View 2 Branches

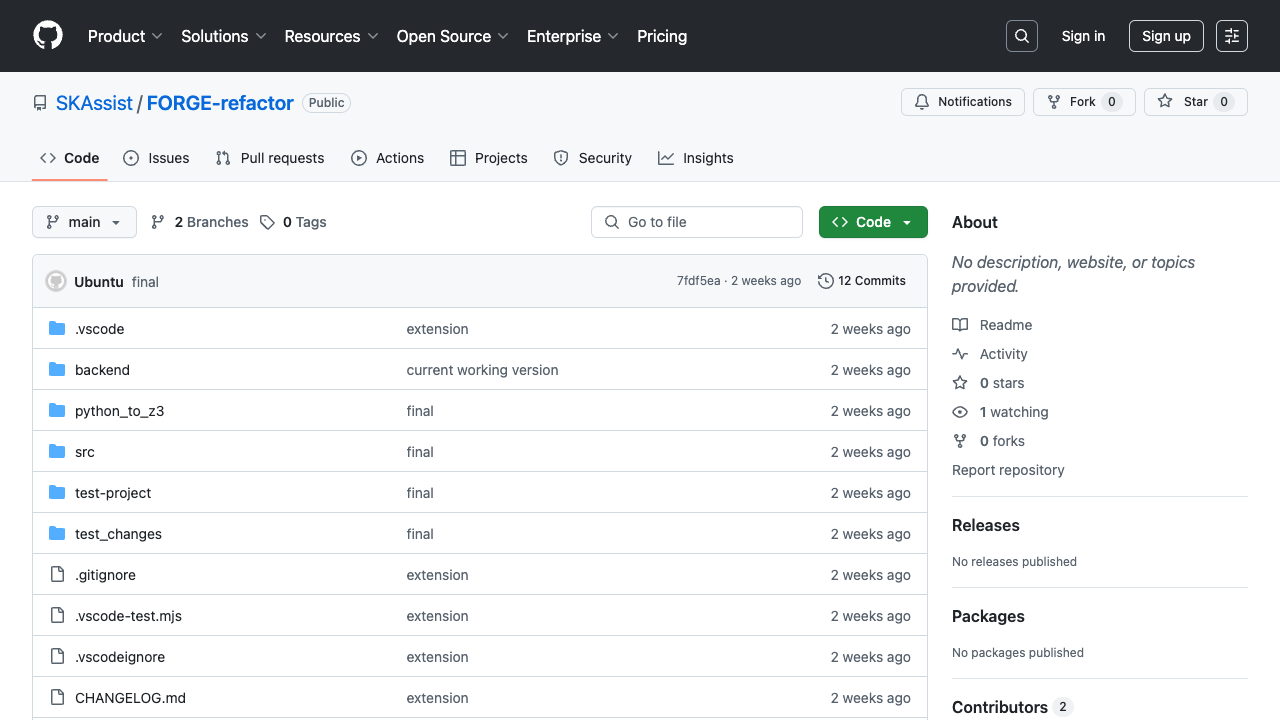tap(200, 222)
